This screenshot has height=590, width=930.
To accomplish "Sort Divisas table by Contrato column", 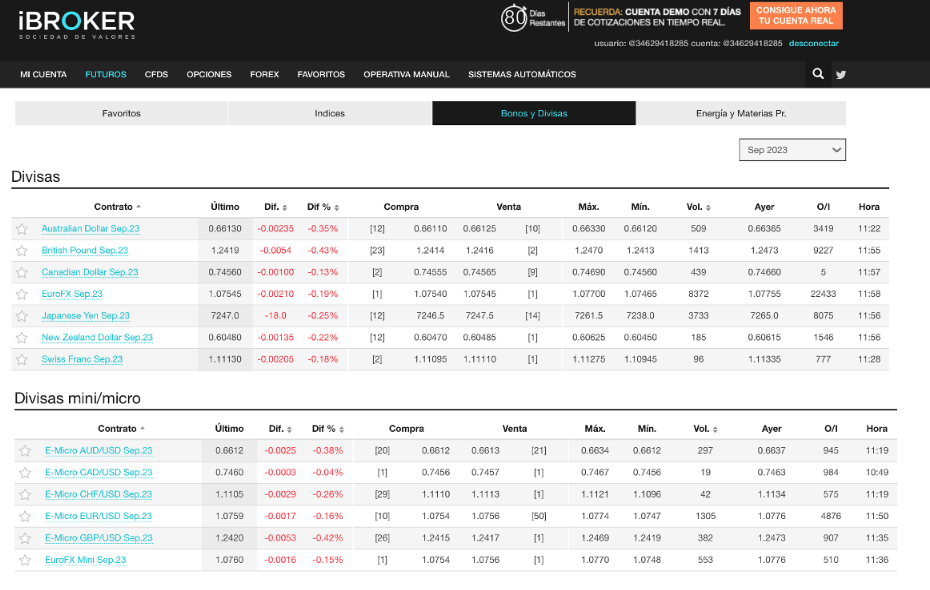I will pos(117,207).
